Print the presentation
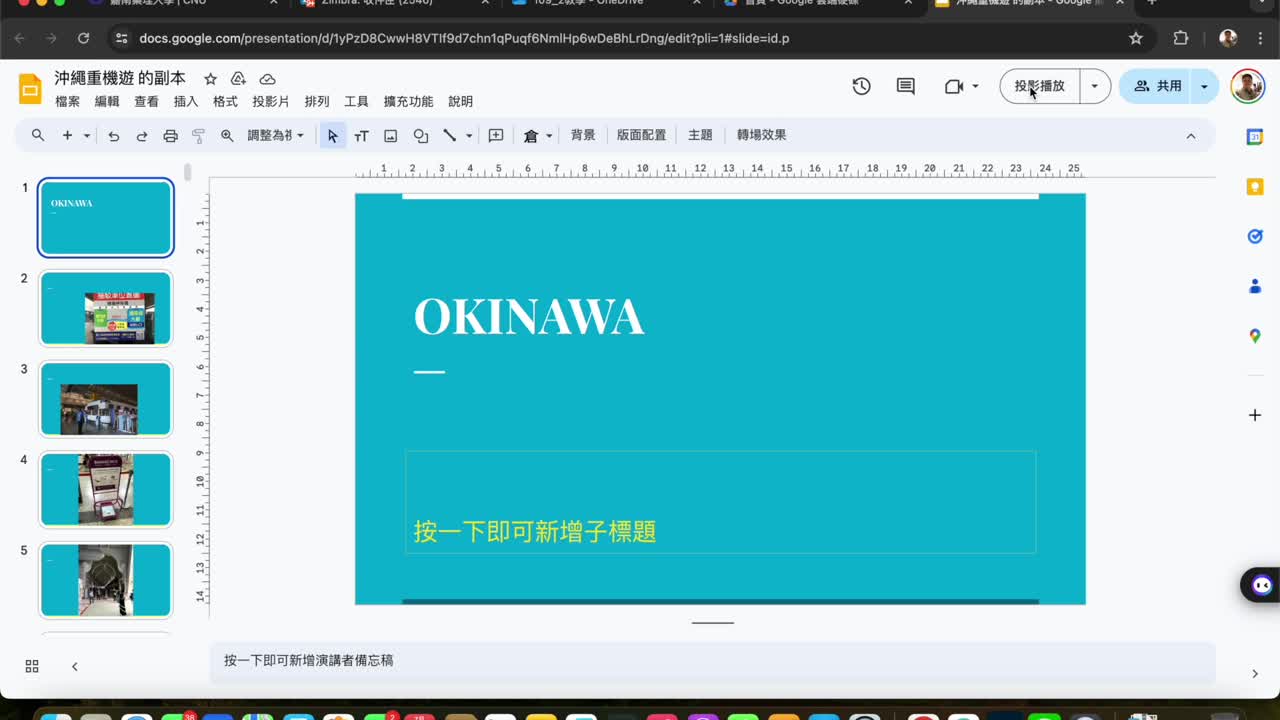This screenshot has width=1280, height=720. click(170, 135)
